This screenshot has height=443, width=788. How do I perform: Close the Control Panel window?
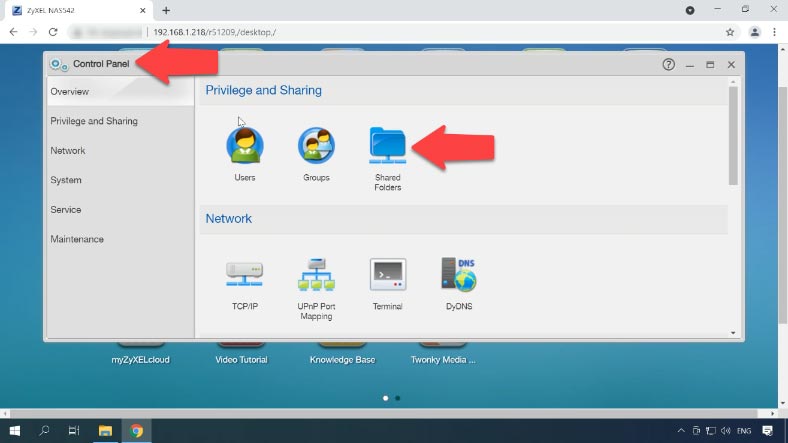pos(731,64)
